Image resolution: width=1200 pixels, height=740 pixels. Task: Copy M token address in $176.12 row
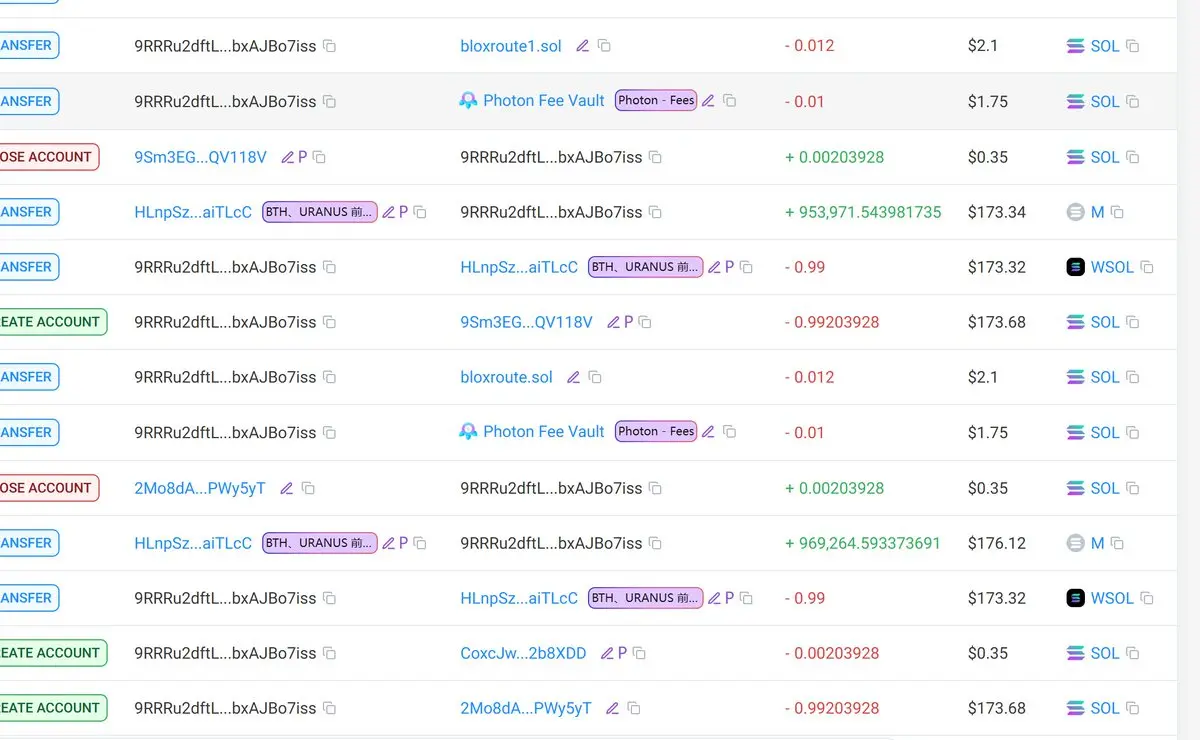pyautogui.click(x=1117, y=543)
